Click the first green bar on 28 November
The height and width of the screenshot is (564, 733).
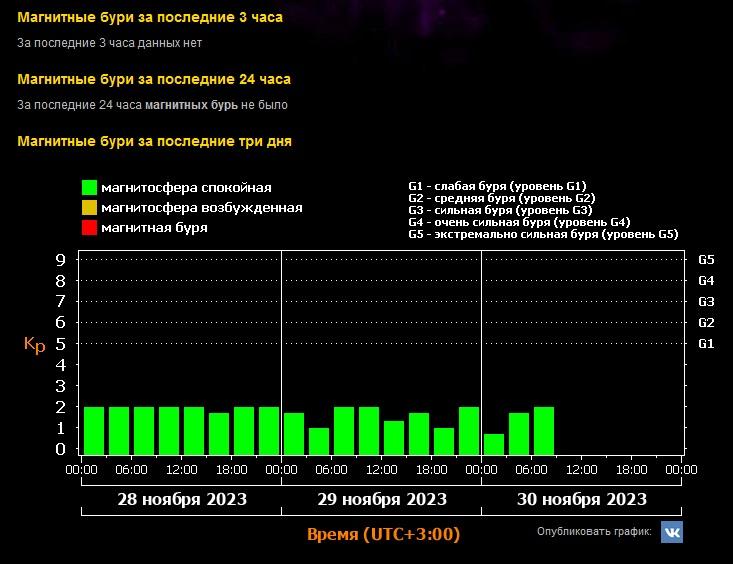[94, 431]
